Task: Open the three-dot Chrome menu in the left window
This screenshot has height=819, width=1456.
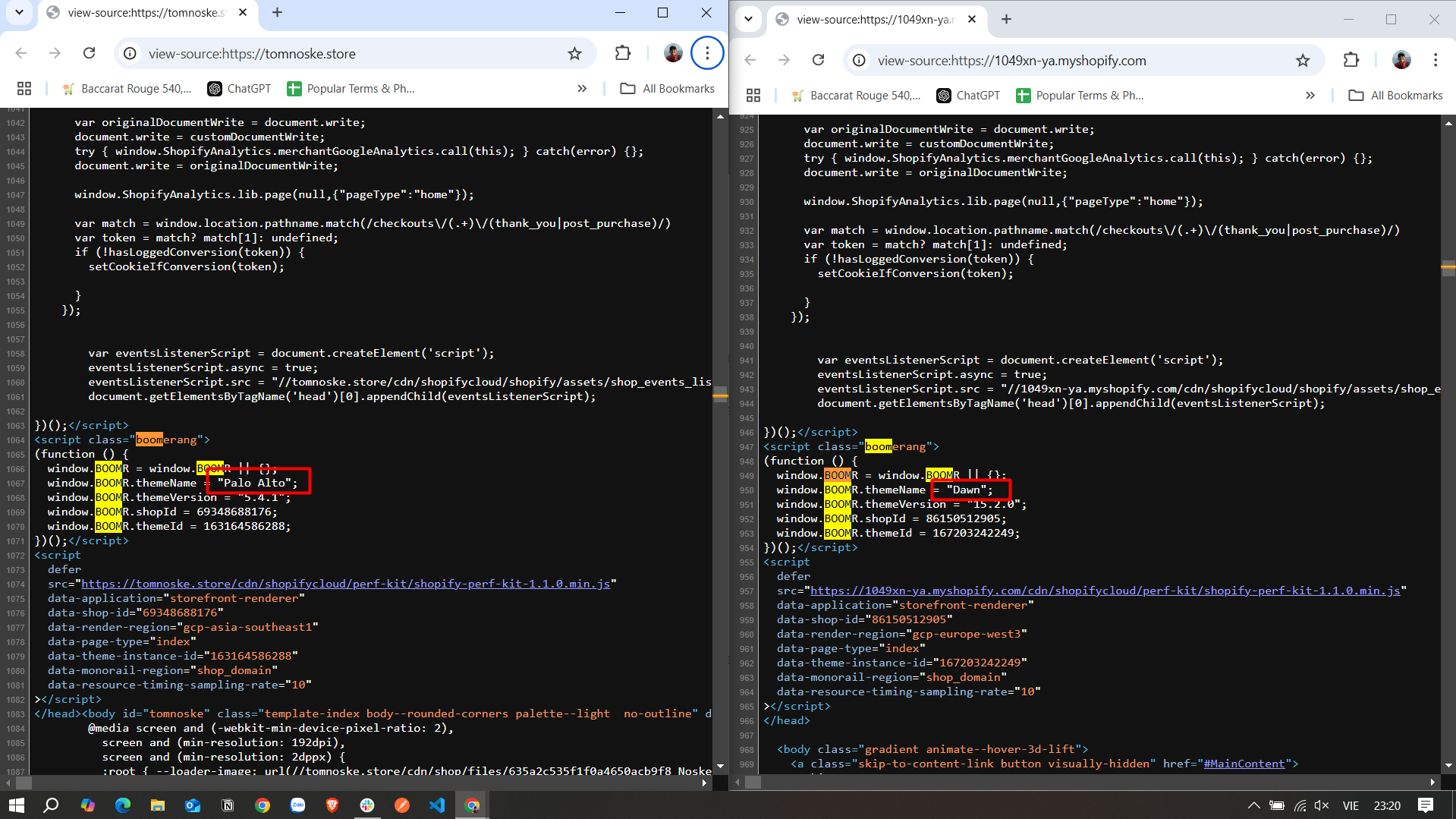Action: point(707,53)
